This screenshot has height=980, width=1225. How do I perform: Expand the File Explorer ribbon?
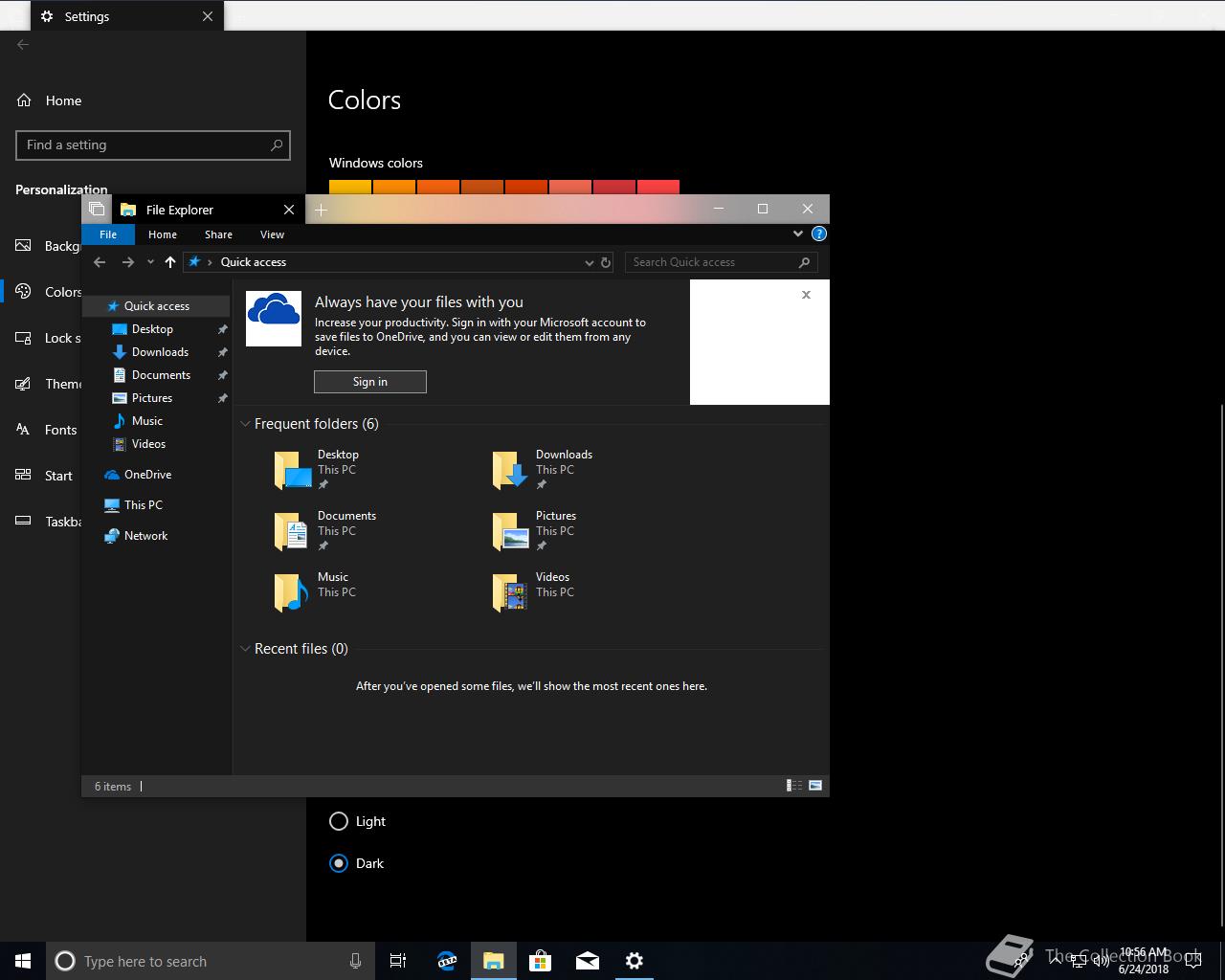(x=798, y=234)
